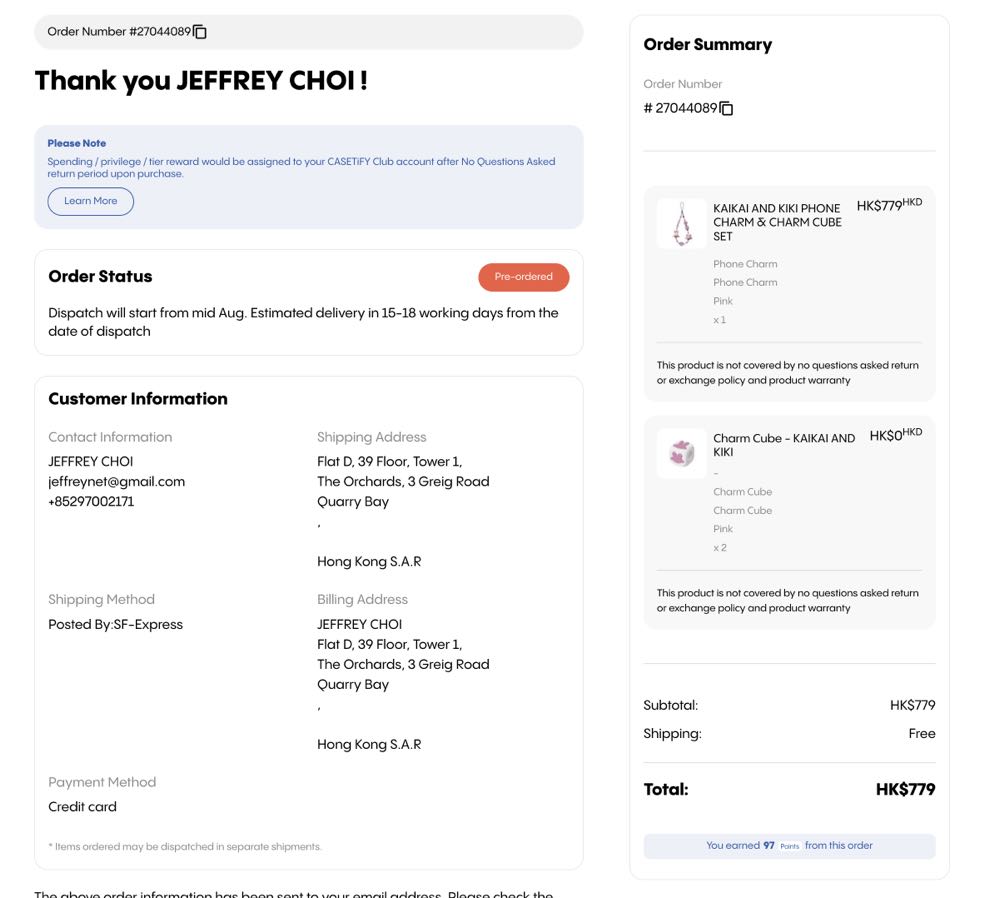Open the phone charm product thumbnail

pyautogui.click(x=682, y=223)
